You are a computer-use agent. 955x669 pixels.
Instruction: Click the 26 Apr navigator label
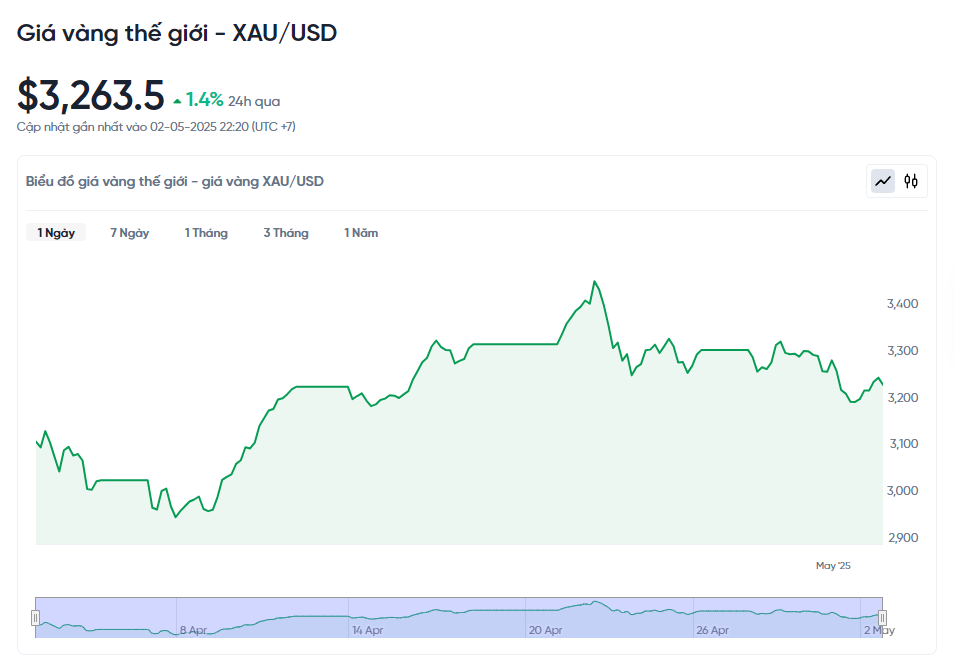(x=713, y=630)
